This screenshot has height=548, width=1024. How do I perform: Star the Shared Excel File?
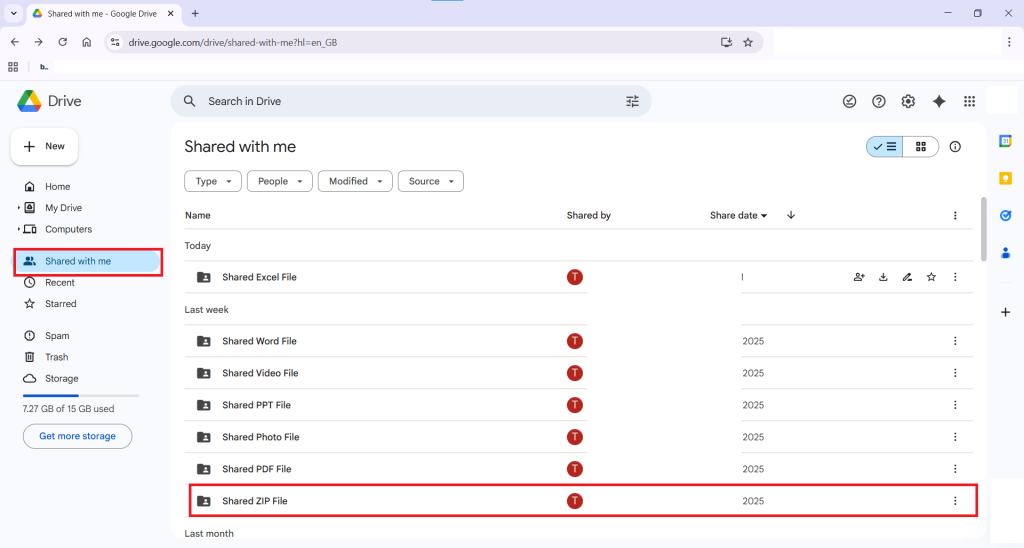(x=931, y=277)
